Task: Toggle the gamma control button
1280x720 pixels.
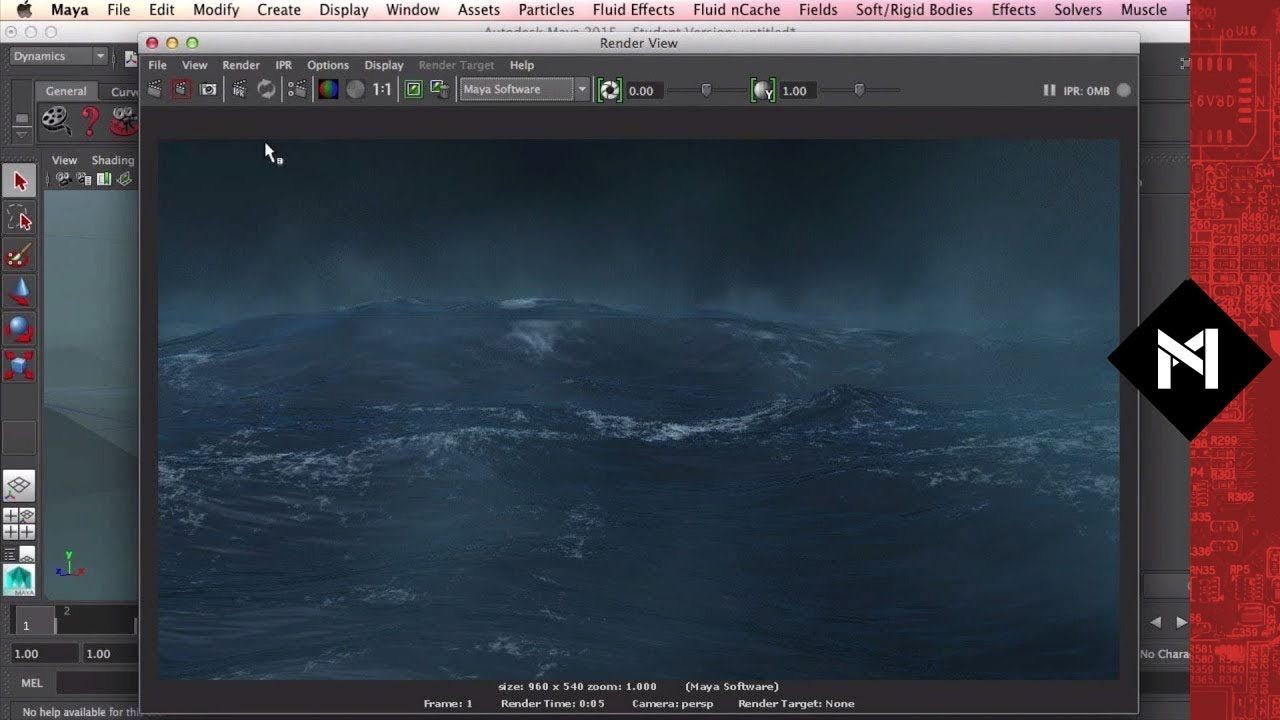Action: click(x=763, y=90)
